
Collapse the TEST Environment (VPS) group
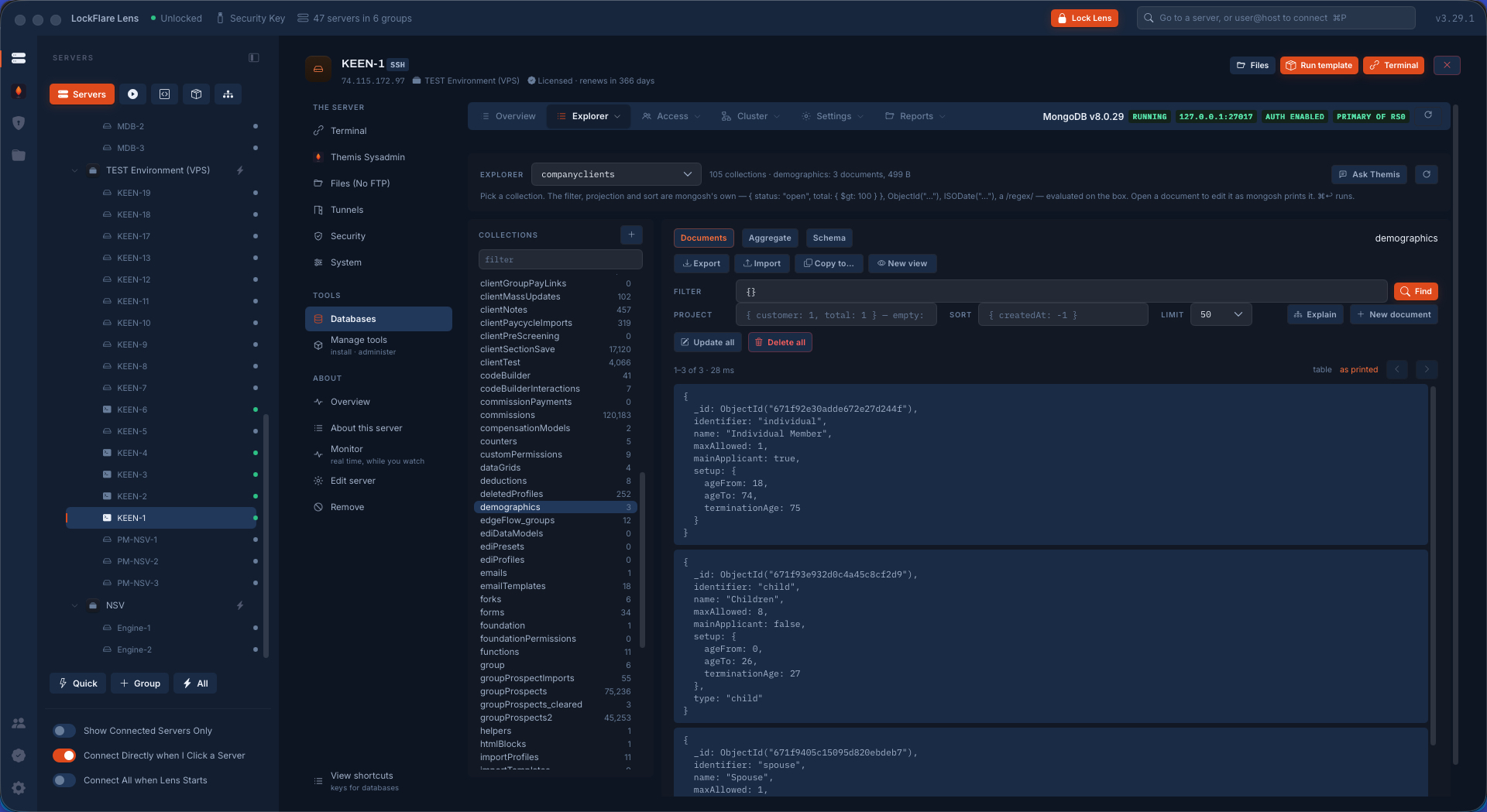75,170
